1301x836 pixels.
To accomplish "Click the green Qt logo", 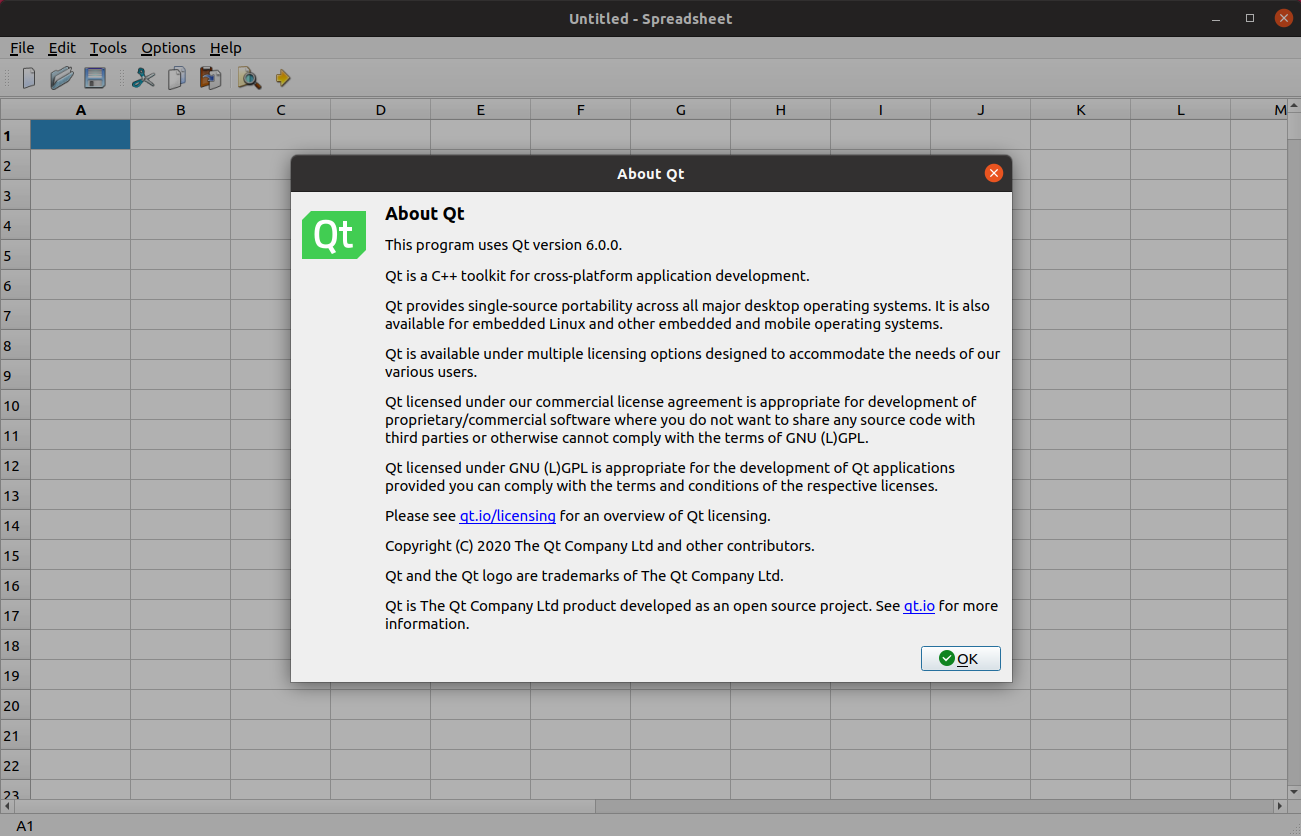I will [x=334, y=235].
